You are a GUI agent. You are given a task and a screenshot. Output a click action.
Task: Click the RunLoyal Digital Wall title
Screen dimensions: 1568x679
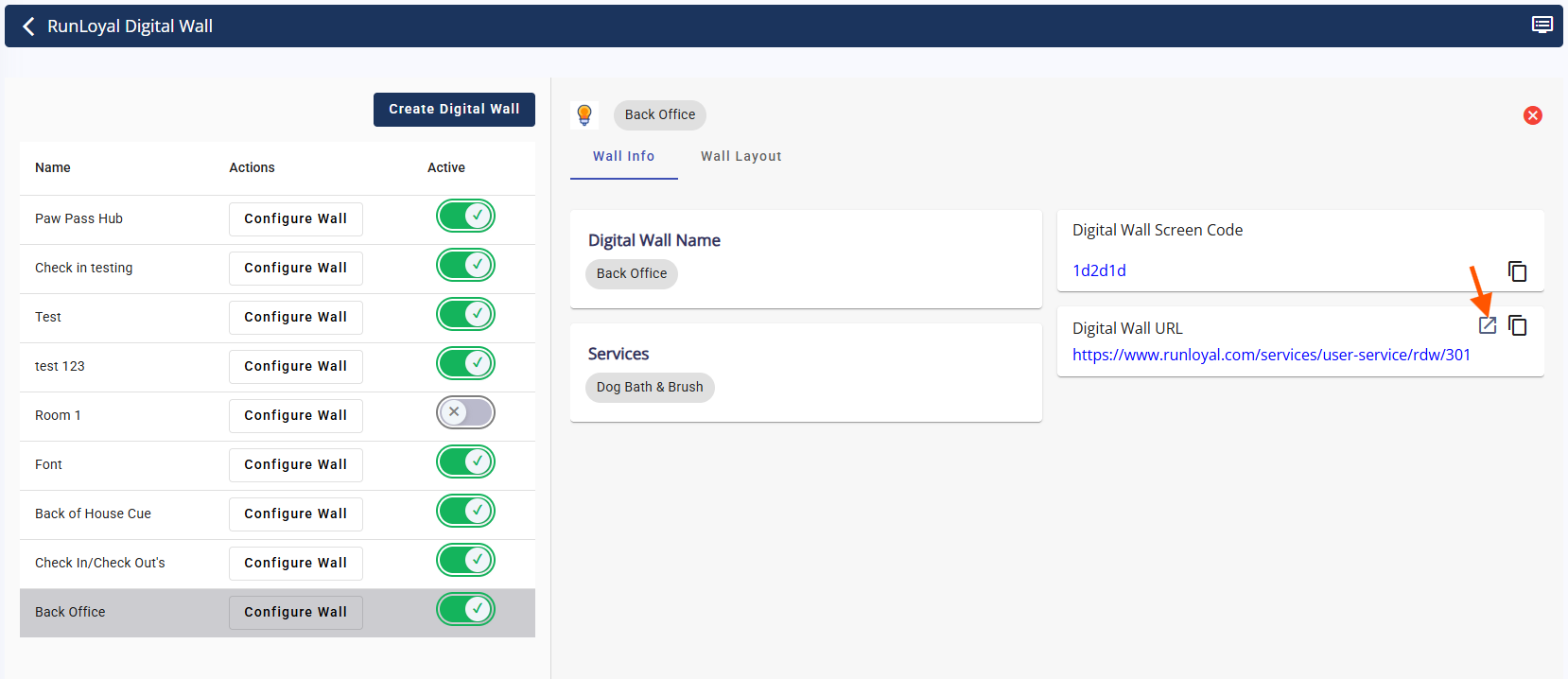click(x=130, y=26)
